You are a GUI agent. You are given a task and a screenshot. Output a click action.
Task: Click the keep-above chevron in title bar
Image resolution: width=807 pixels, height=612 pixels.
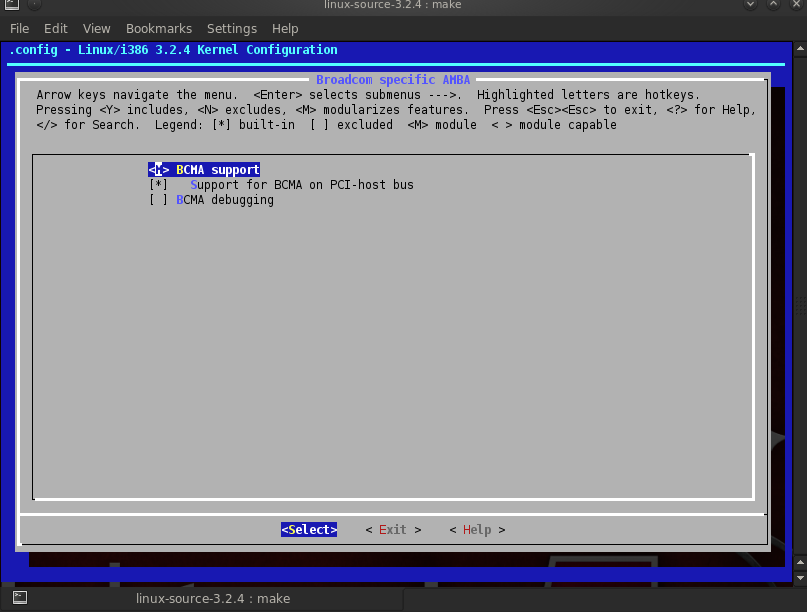[x=773, y=4]
